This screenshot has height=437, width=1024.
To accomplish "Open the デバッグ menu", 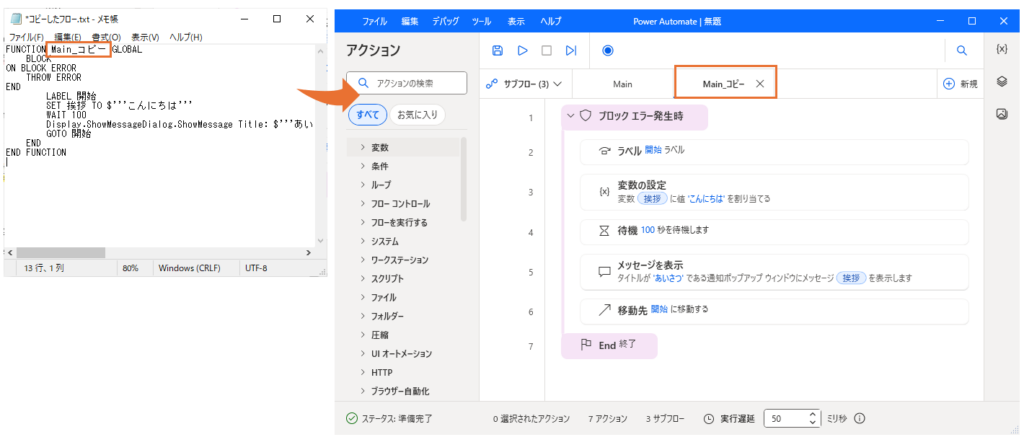I will click(x=448, y=20).
